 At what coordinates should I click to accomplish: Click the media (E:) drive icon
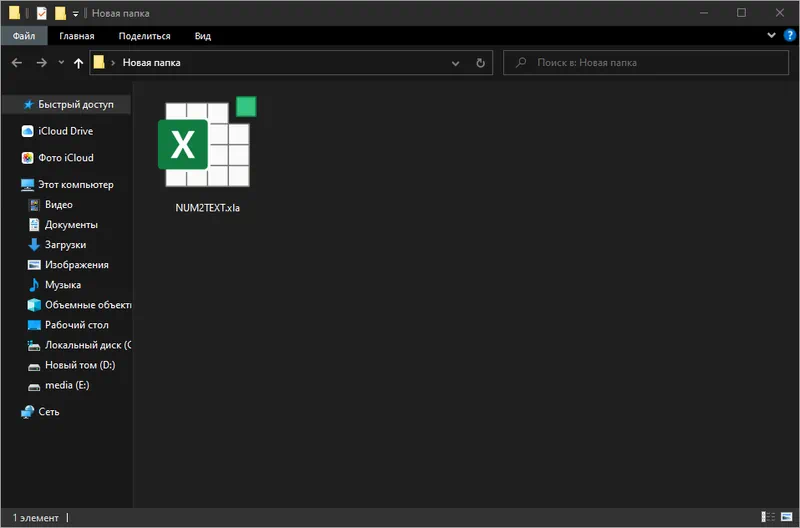34,387
